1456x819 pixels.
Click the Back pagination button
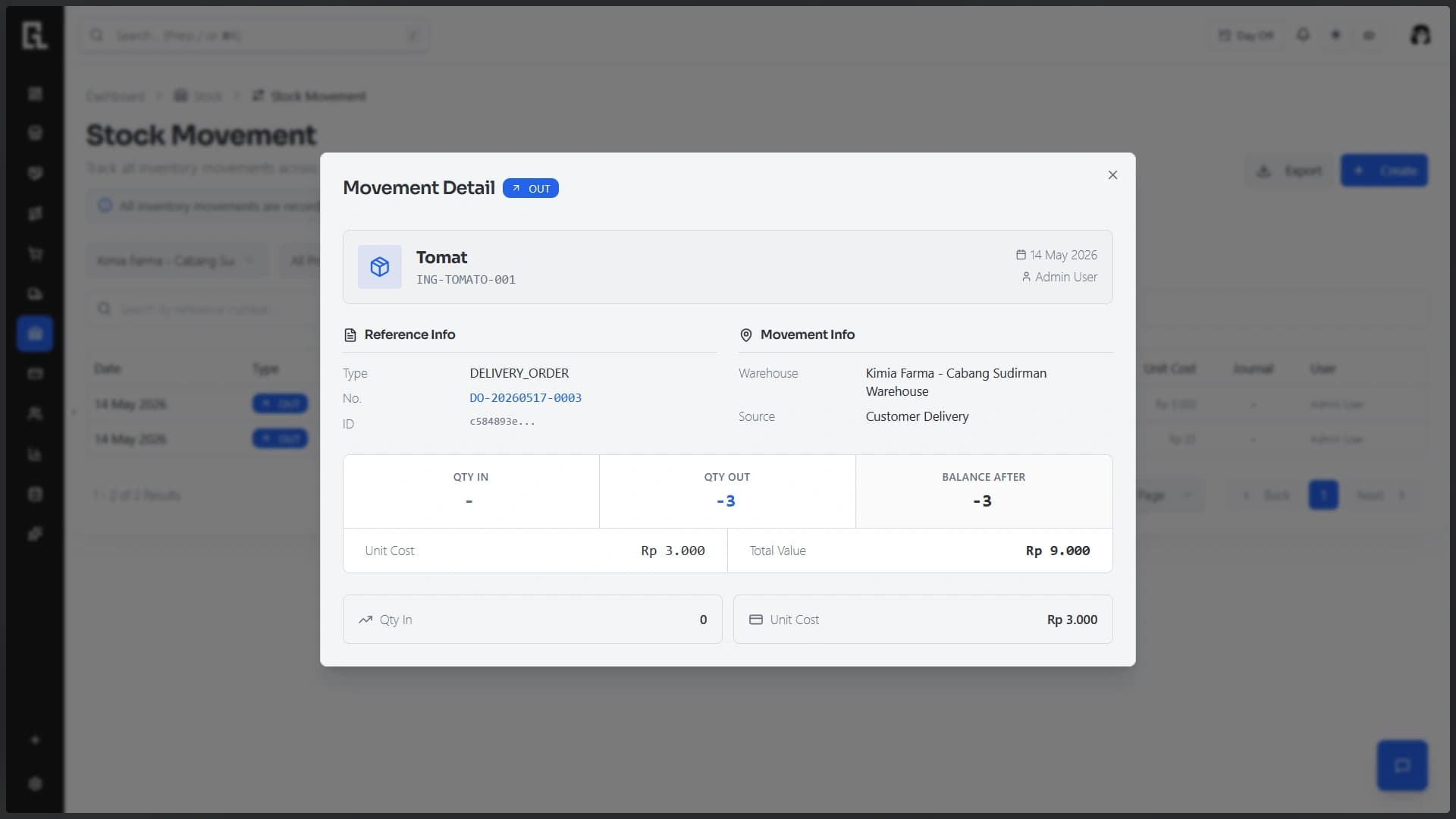[x=1266, y=495]
